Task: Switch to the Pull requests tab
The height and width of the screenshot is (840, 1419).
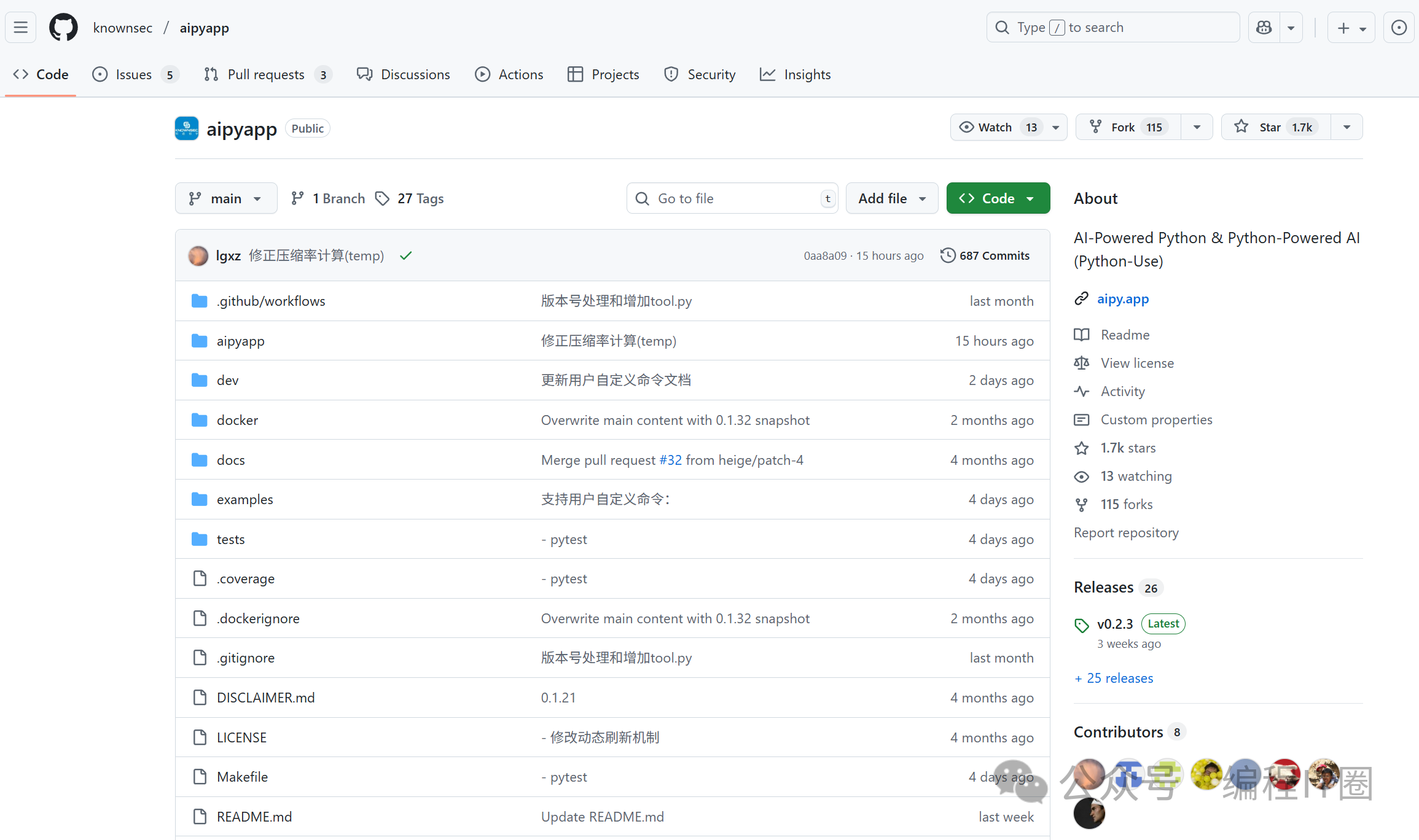Action: point(266,74)
